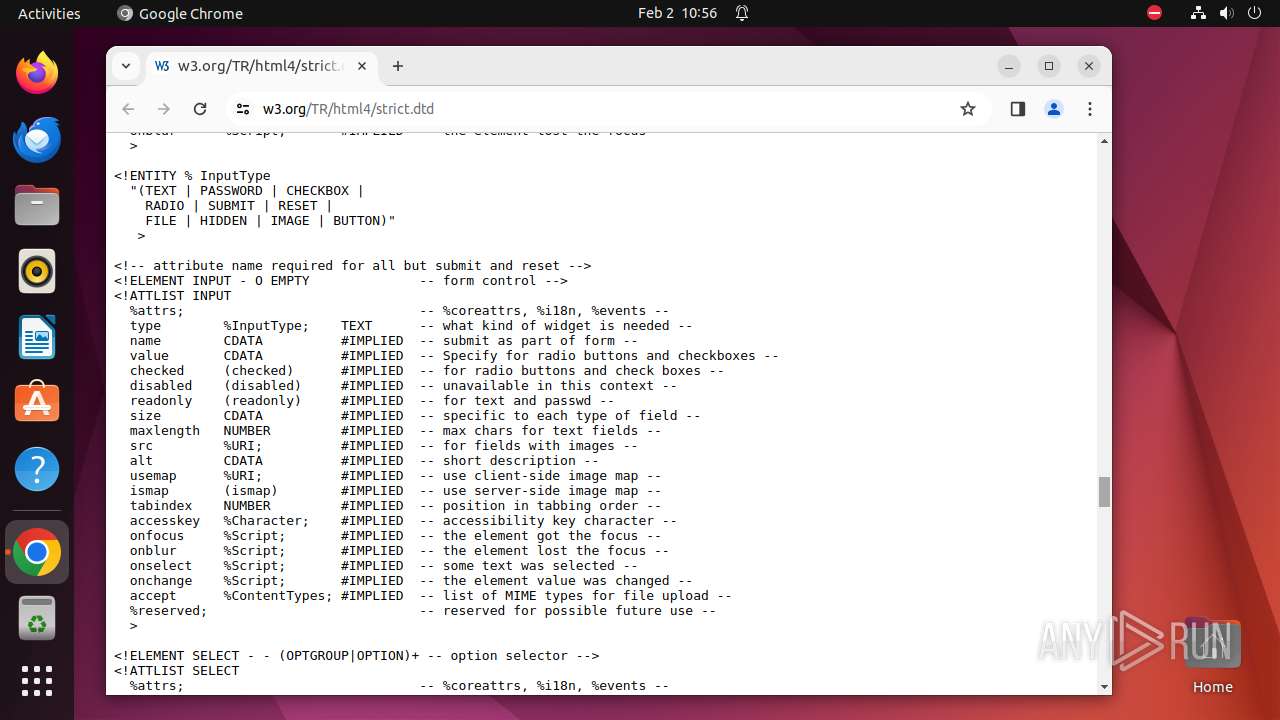Viewport: 1280px width, 720px height.
Task: Click the text '<!ATTLIST INPUT'
Action: click(x=172, y=296)
